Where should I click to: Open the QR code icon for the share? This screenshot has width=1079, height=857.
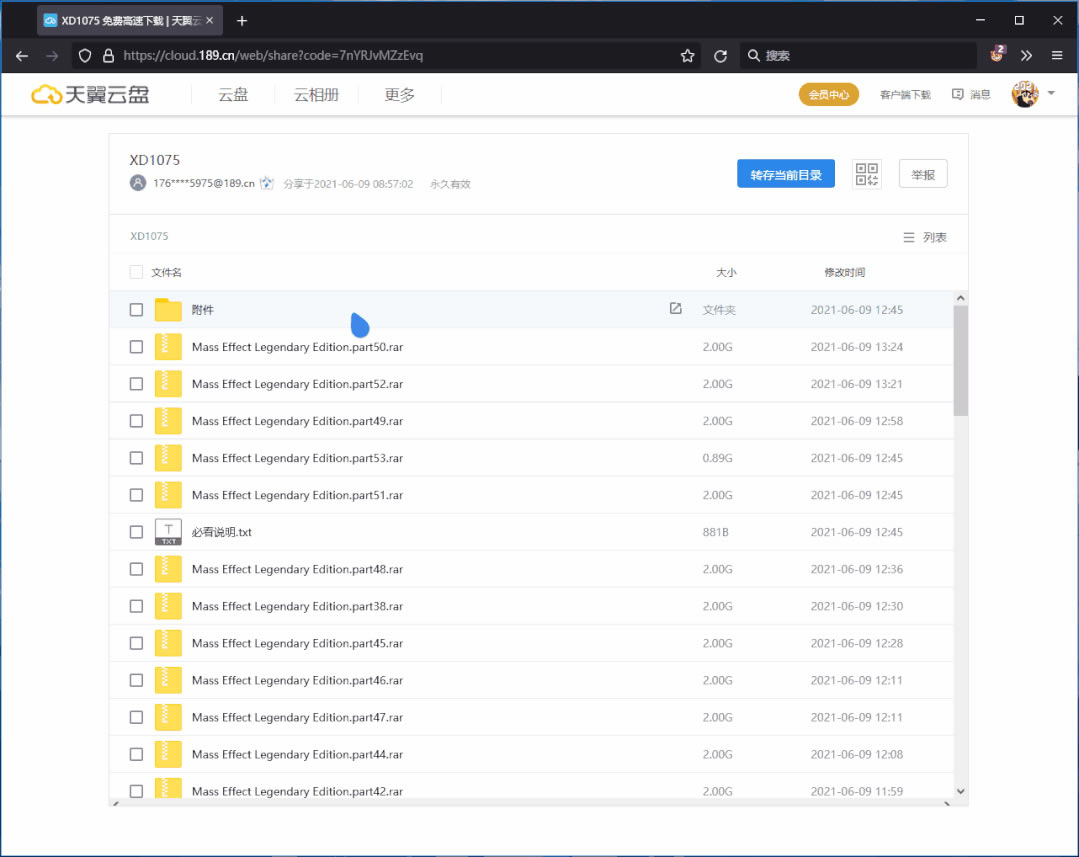pyautogui.click(x=867, y=174)
